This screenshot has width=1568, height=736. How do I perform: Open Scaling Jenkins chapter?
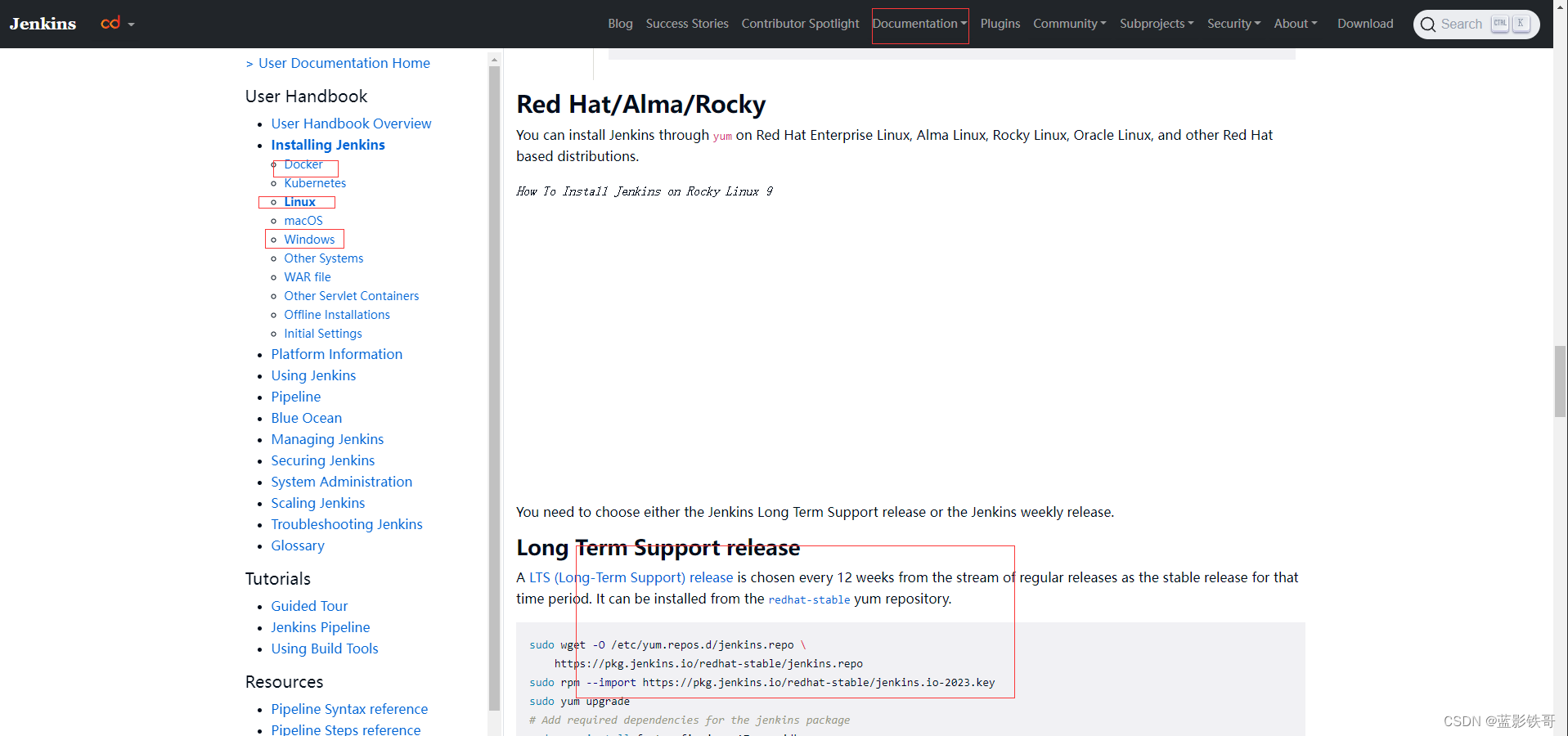coord(318,503)
